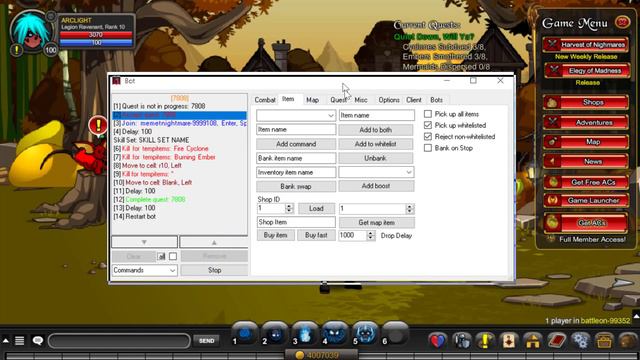Viewport: 640px width, 360px height.
Task: Open the Quest tab
Action: tap(338, 100)
